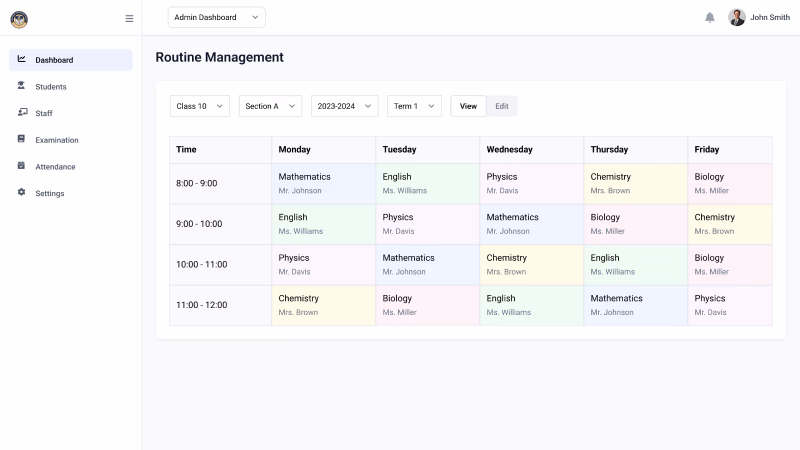Click the Wednesday column header
Image resolution: width=800 pixels, height=450 pixels.
[x=532, y=149]
